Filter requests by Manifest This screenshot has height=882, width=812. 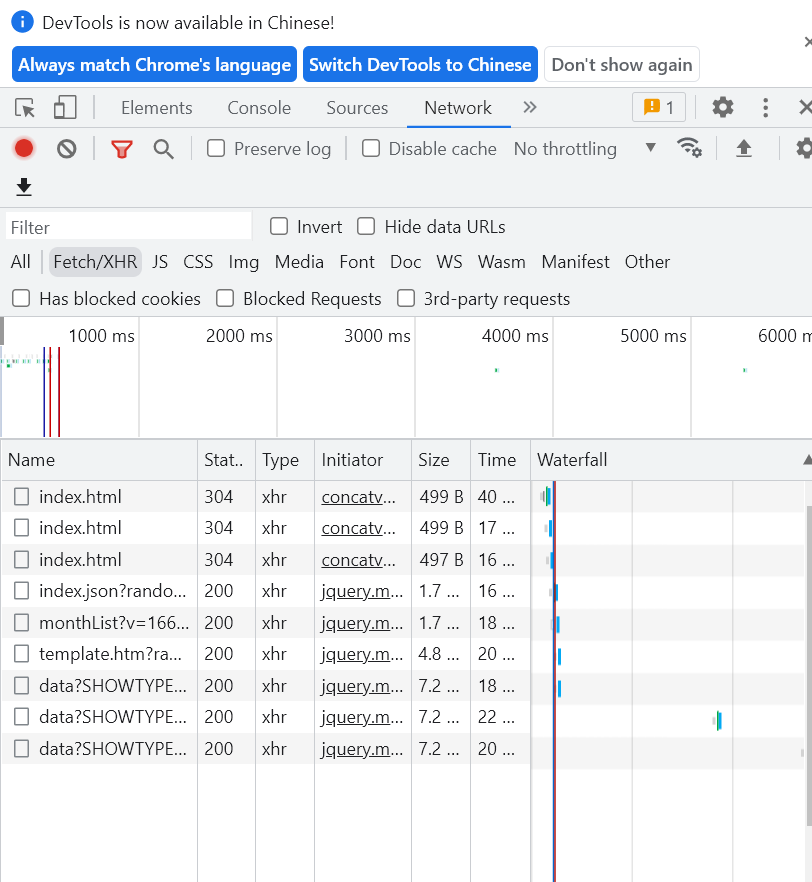click(575, 262)
